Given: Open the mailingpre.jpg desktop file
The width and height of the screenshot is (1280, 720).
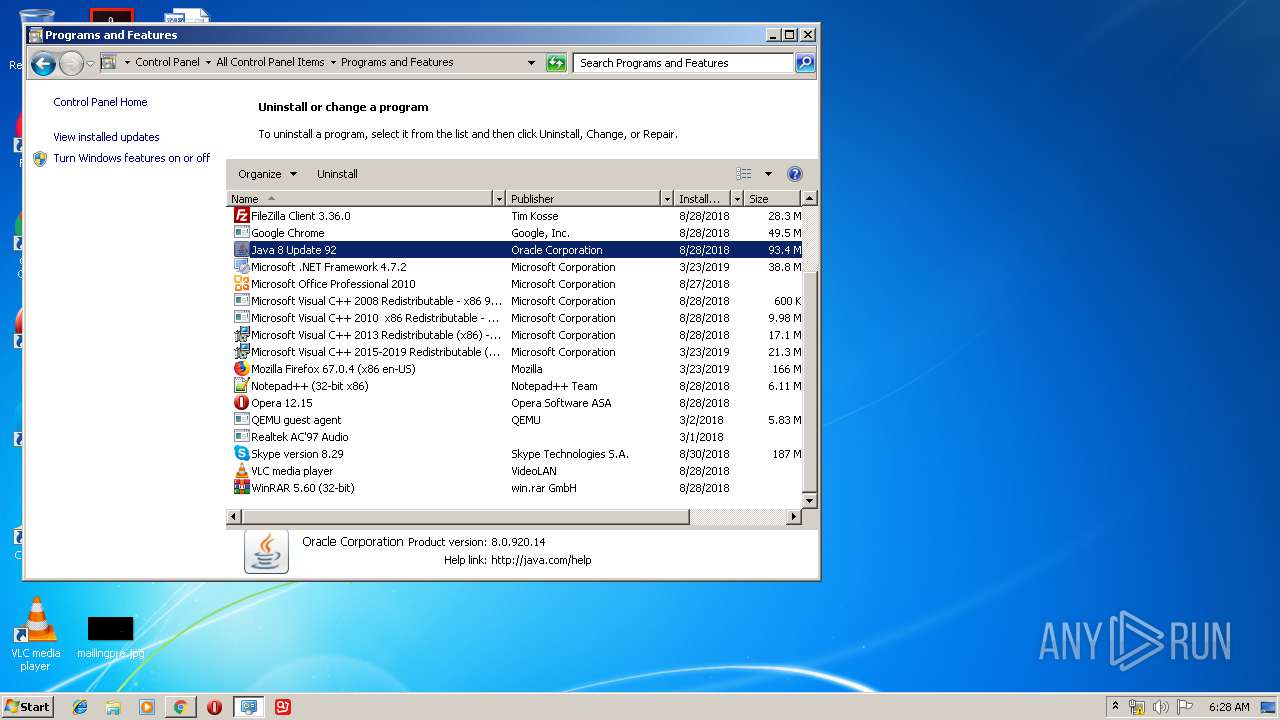Looking at the screenshot, I should [110, 637].
